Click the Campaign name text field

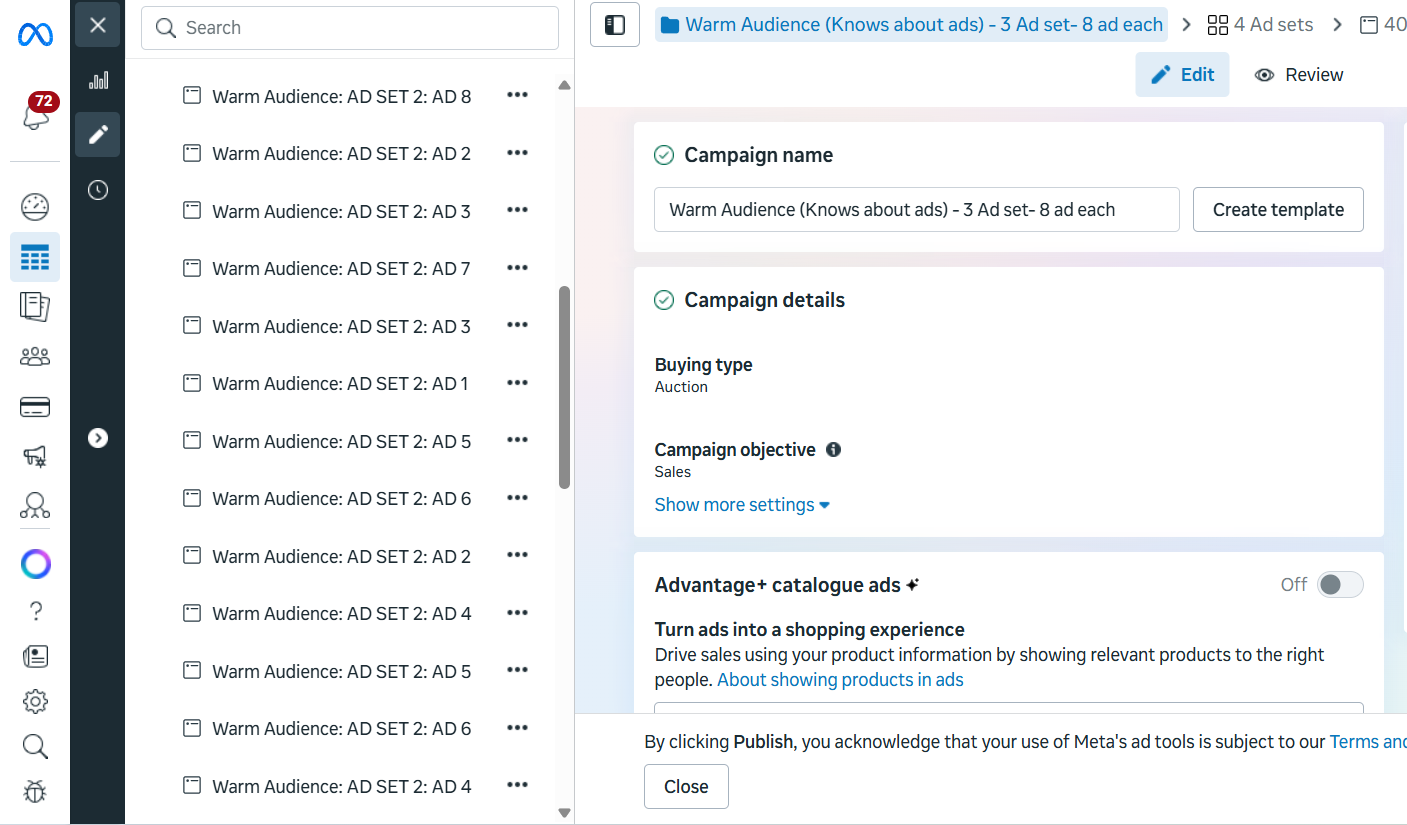[x=916, y=210]
